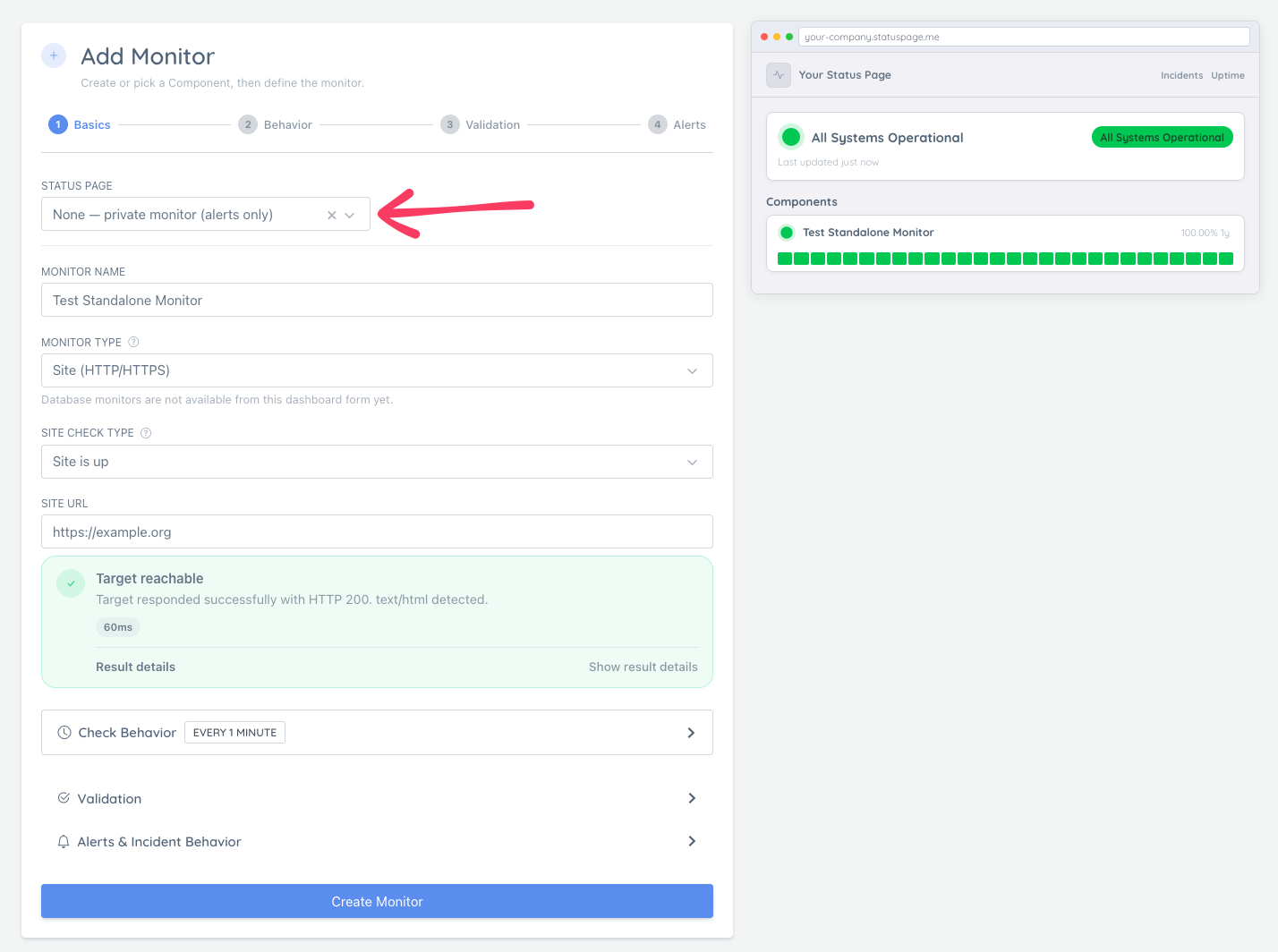Go to the Behavior step
This screenshot has height=952, width=1278.
click(276, 124)
